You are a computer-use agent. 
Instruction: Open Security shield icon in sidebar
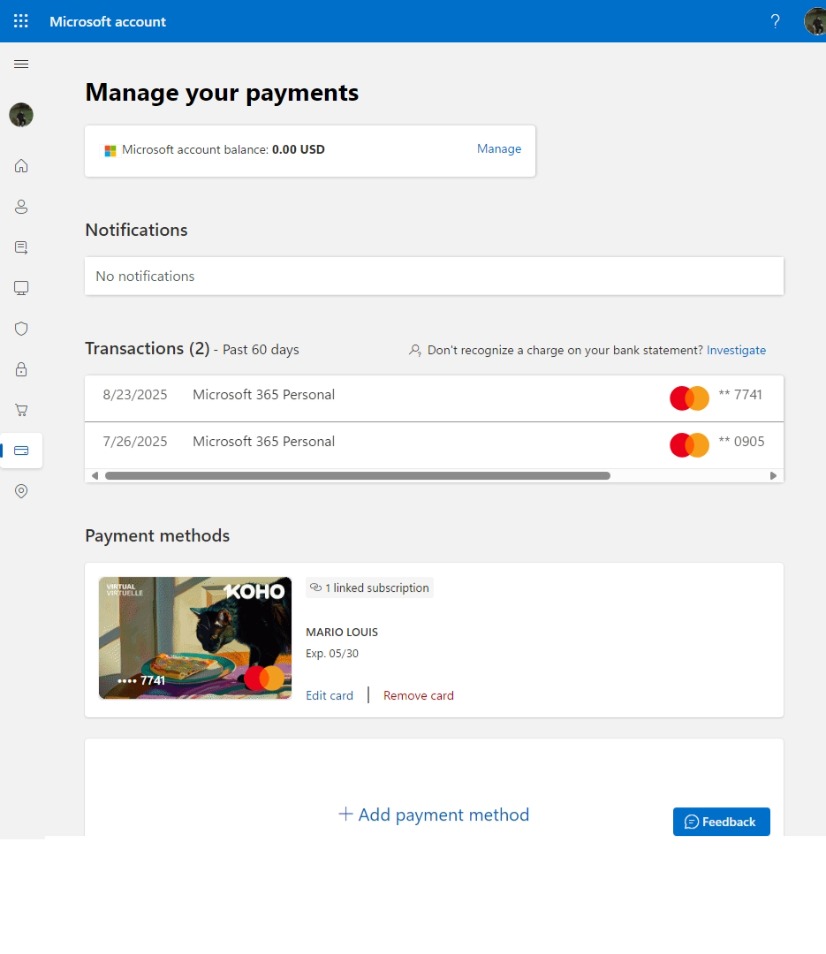pyautogui.click(x=21, y=329)
